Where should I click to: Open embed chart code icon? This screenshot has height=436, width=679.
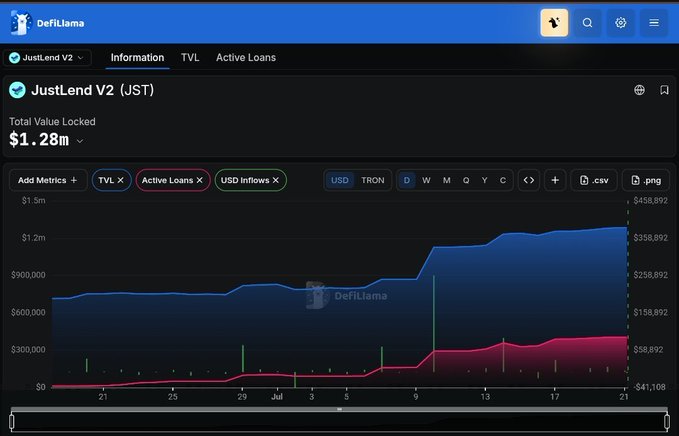tap(529, 180)
